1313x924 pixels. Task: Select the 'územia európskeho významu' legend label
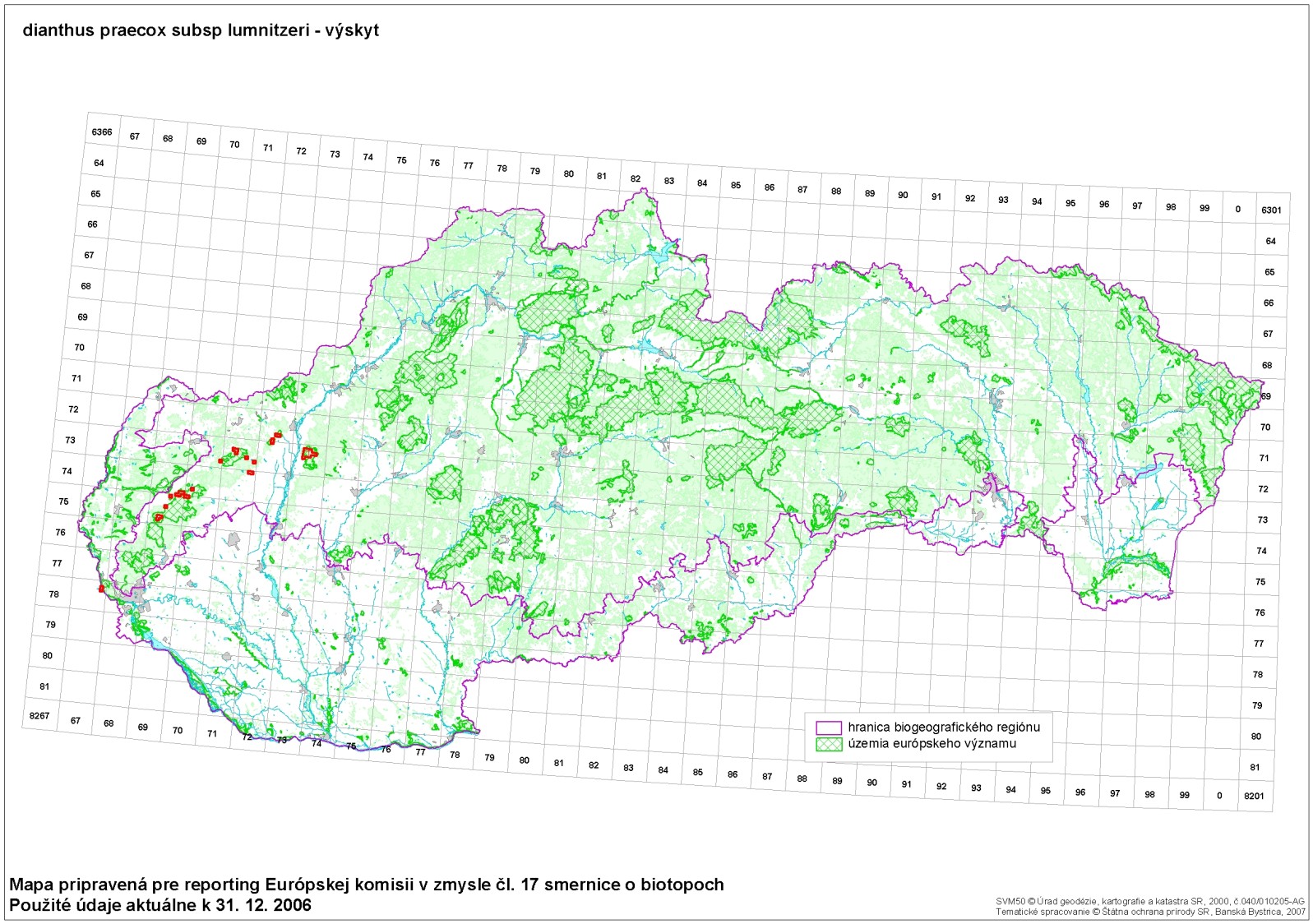[932, 744]
